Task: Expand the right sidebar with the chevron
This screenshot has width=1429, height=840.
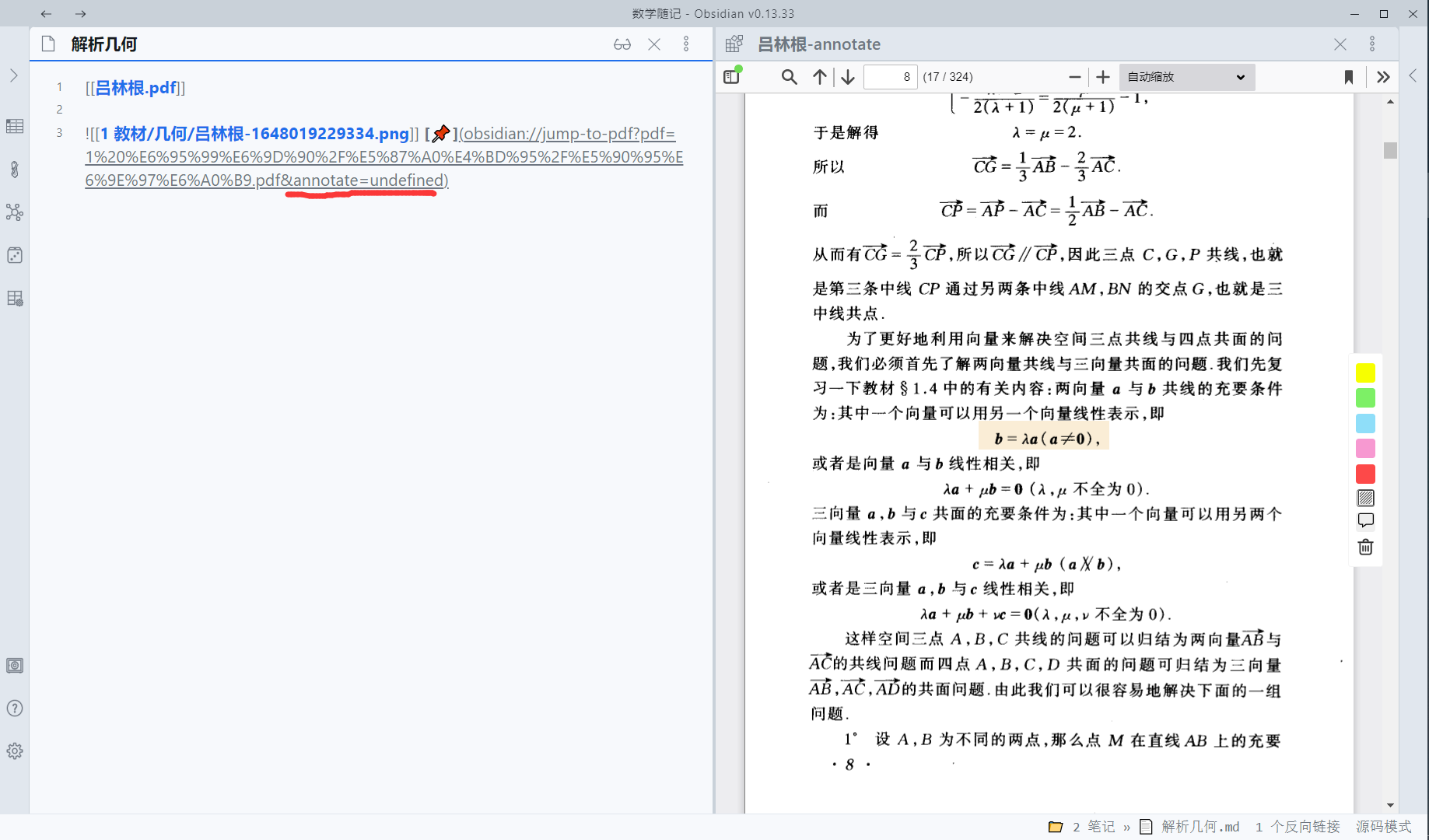Action: 1413,75
